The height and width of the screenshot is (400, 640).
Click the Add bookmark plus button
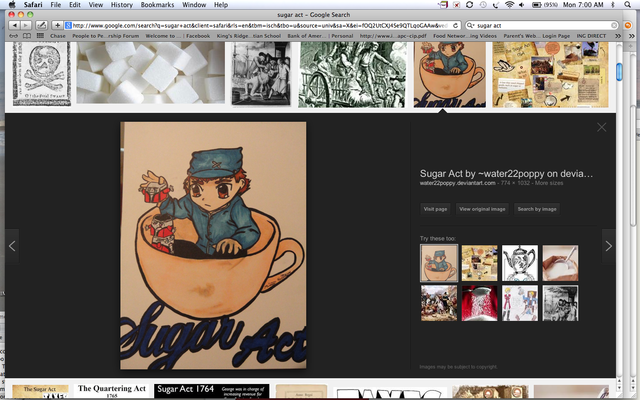tap(57, 25)
